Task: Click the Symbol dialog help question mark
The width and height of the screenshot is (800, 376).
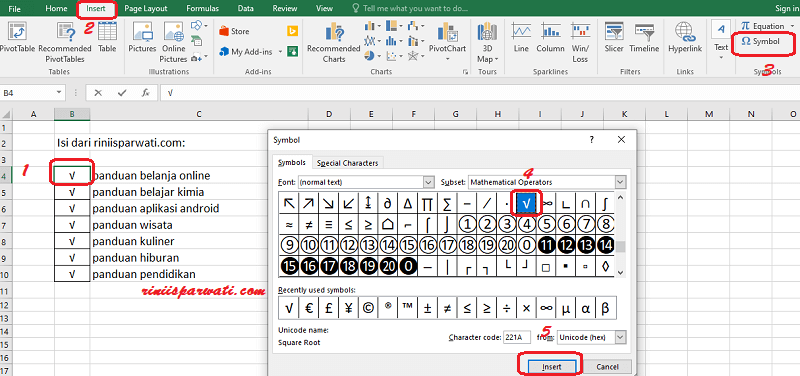Action: point(592,139)
